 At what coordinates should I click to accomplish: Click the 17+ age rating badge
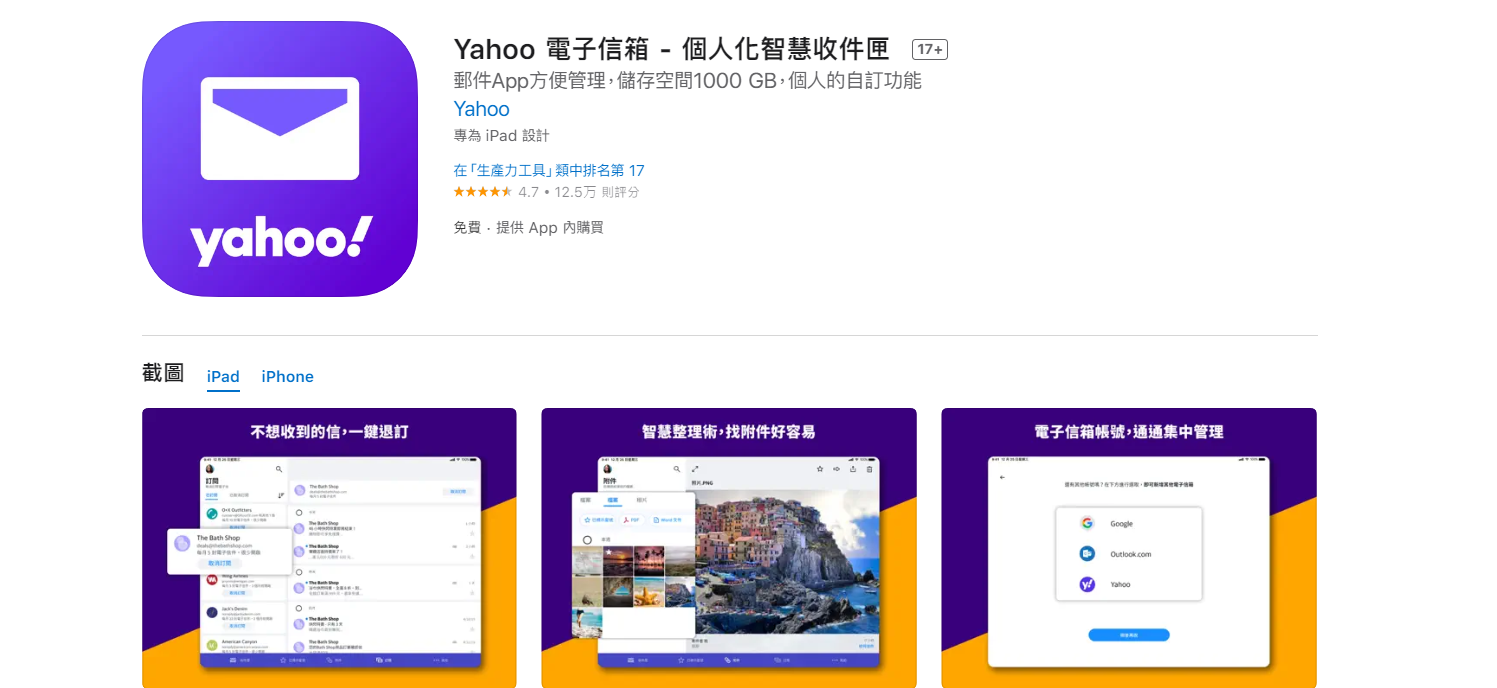[930, 49]
